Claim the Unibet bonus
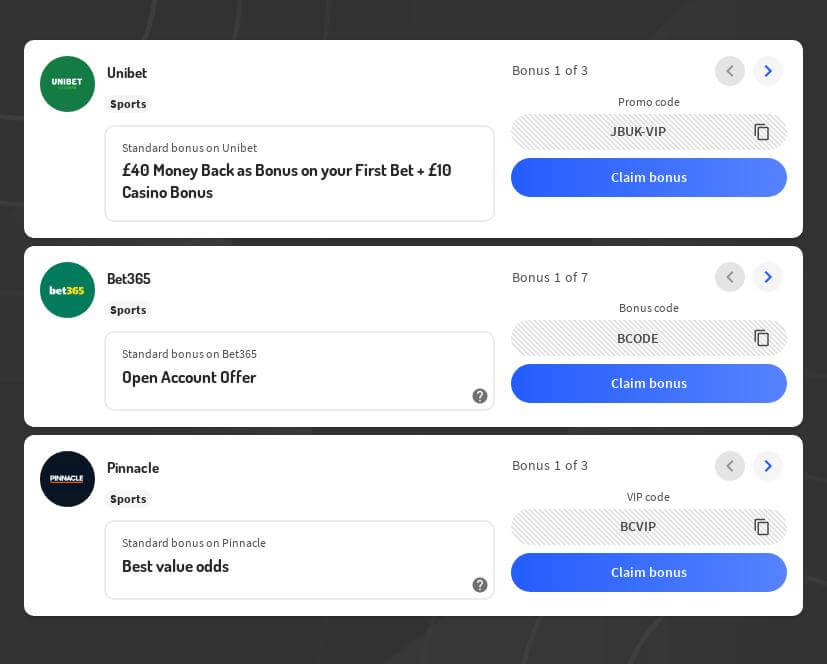Viewport: 827px width, 664px height. click(x=648, y=177)
